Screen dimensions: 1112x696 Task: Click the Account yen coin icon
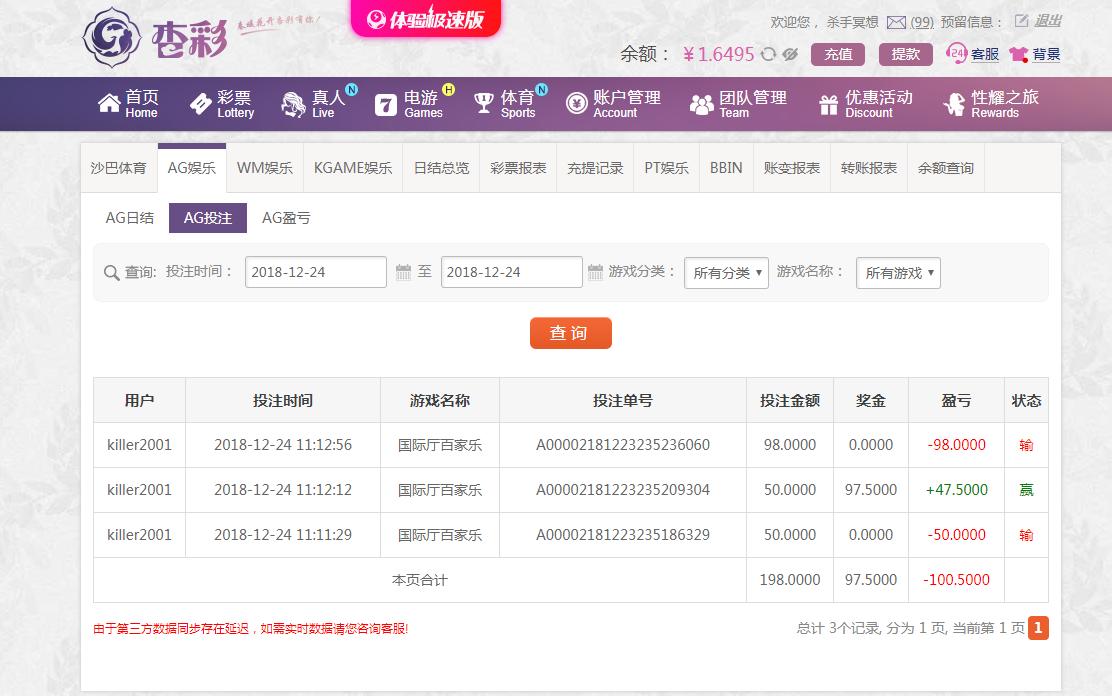point(577,104)
